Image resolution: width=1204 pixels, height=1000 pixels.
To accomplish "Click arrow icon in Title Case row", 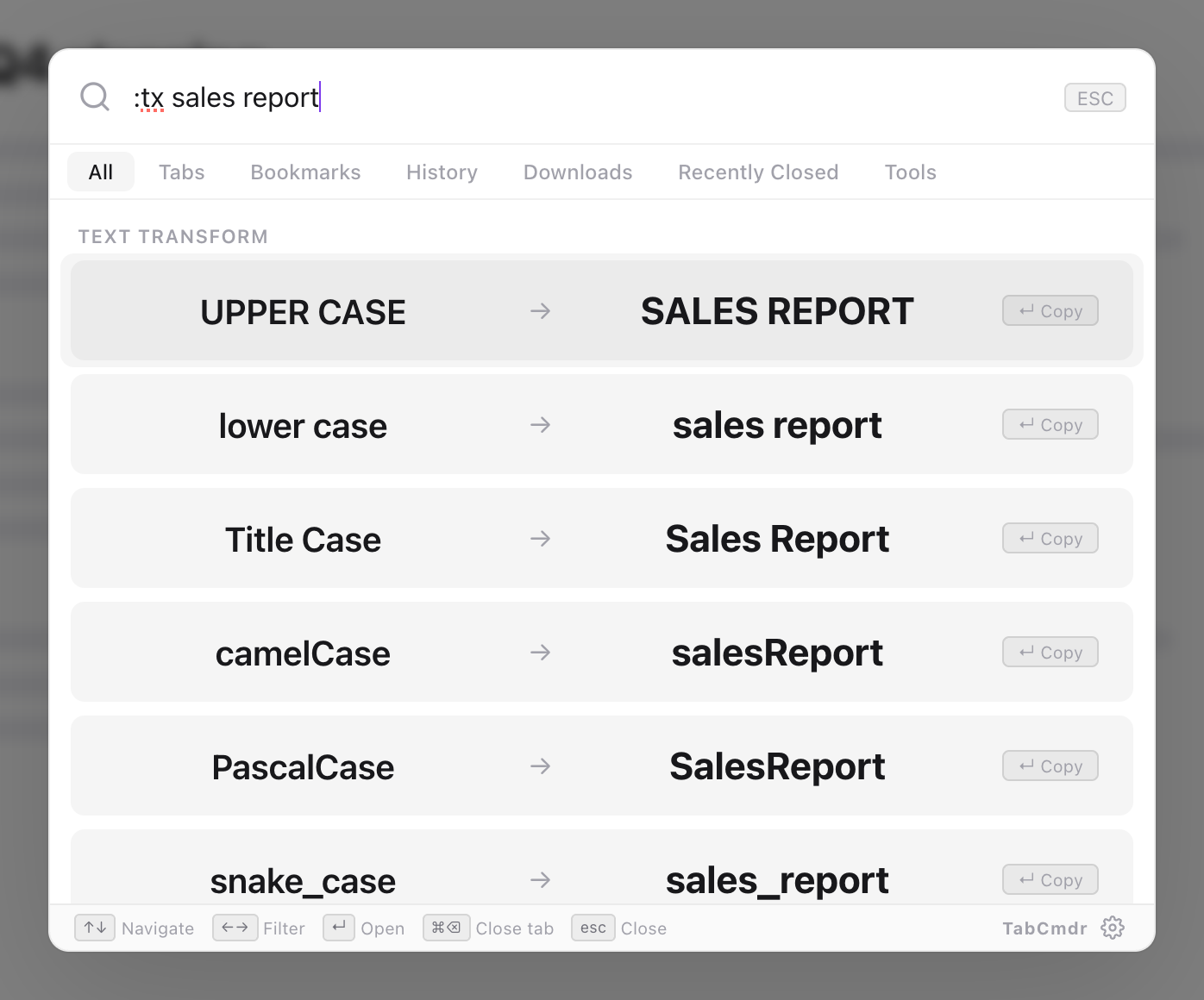I will [x=540, y=538].
